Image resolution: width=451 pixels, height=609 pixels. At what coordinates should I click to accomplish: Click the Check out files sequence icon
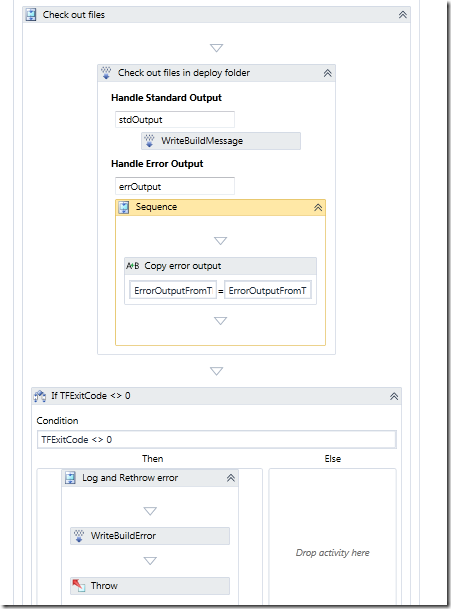click(x=31, y=15)
